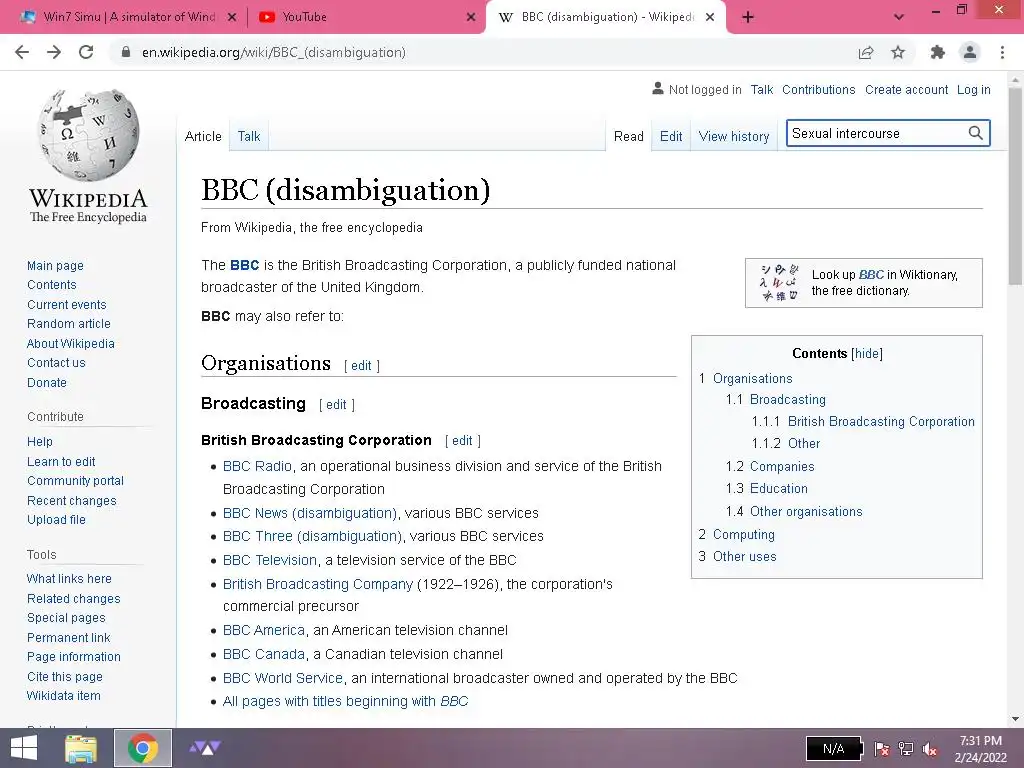This screenshot has height=768, width=1024.
Task: Switch to the Win7 Simu tab
Action: (129, 17)
